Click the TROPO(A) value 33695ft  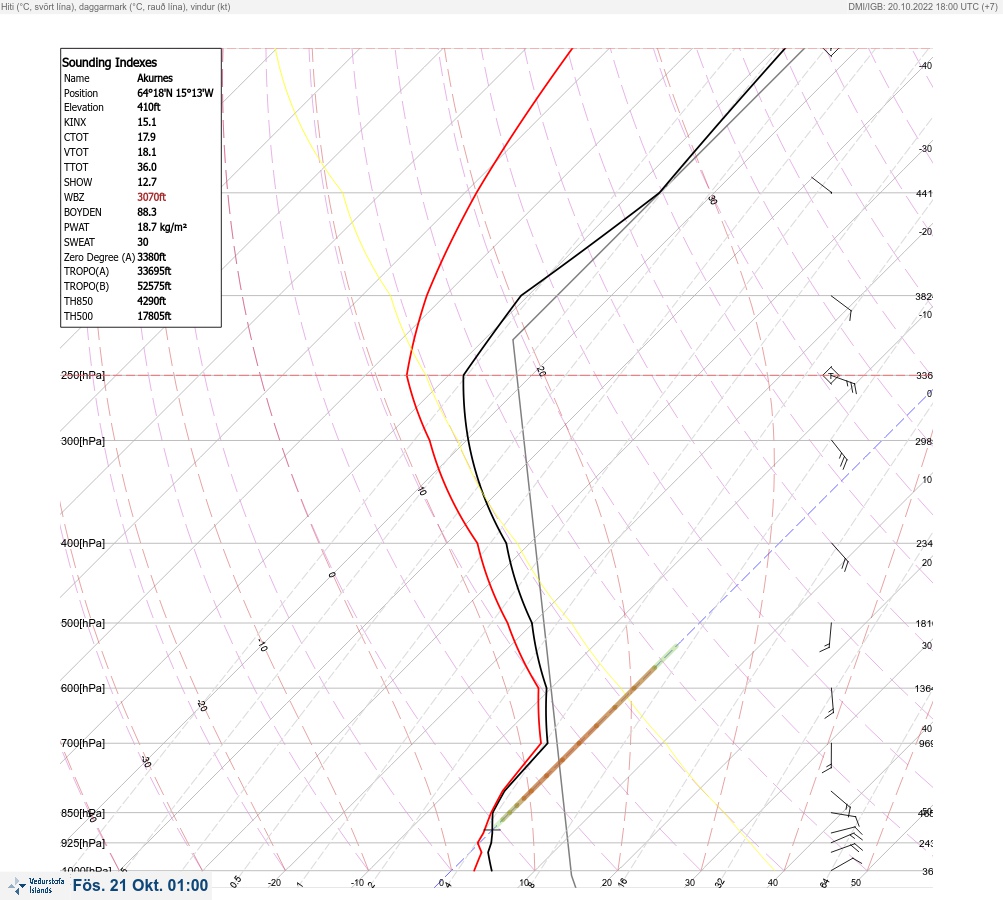(154, 271)
